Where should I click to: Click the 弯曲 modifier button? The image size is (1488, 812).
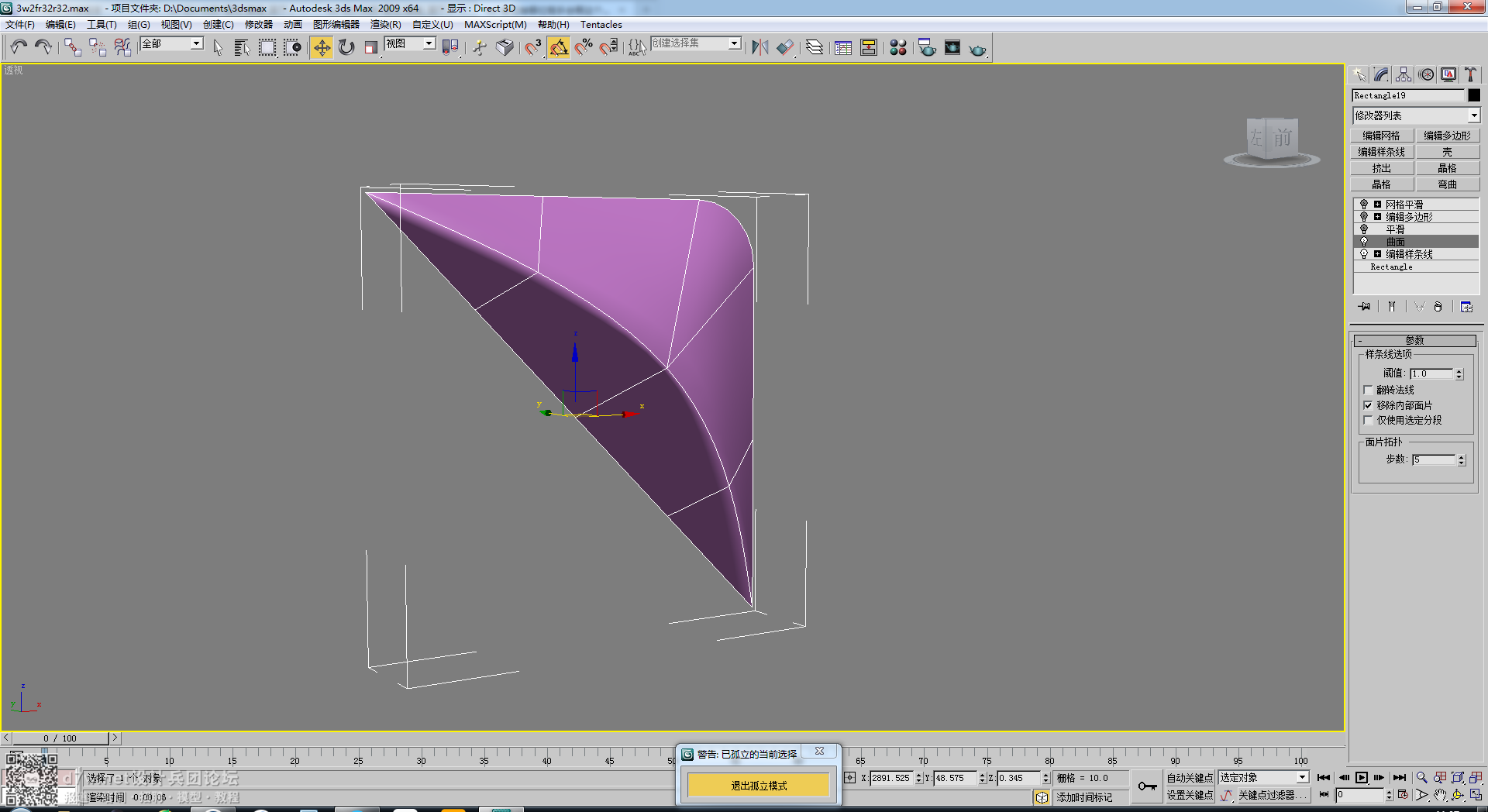tap(1448, 184)
